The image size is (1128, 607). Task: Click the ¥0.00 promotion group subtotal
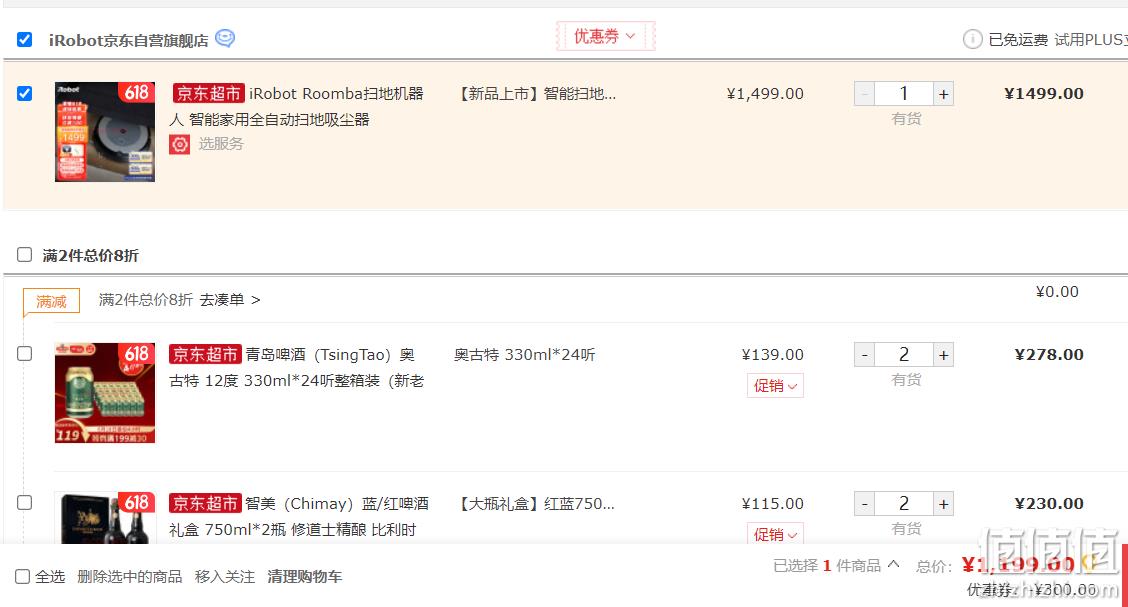coord(1057,291)
